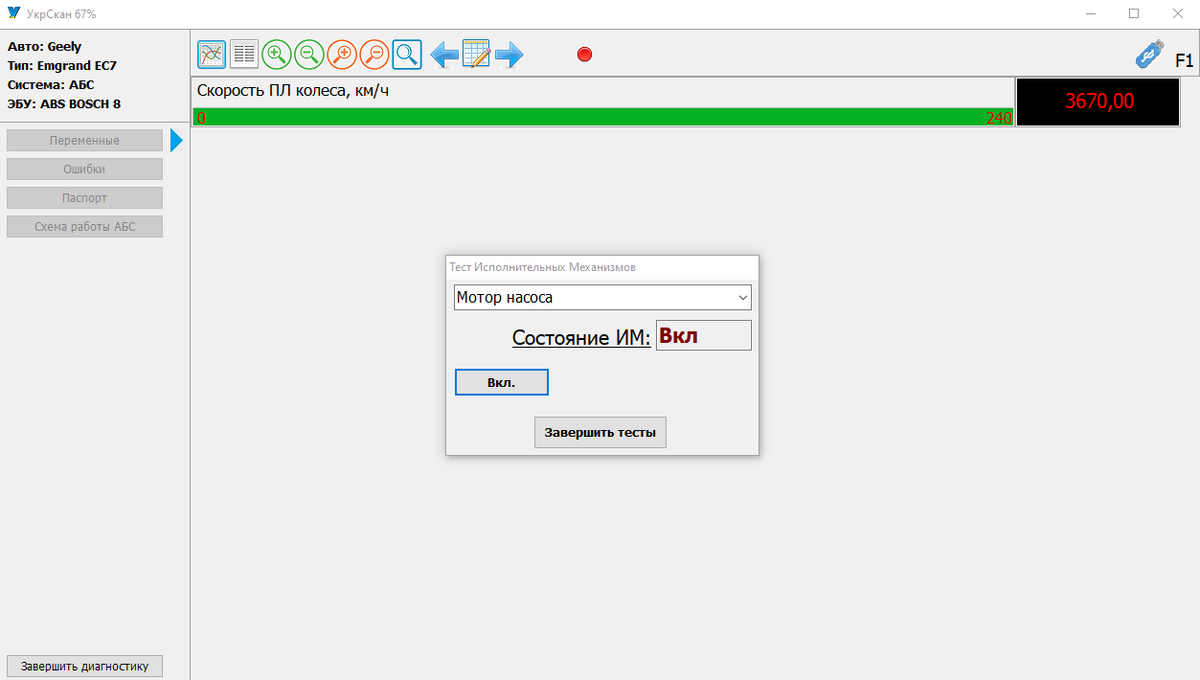Open the table edit icon with pencil
Viewport: 1200px width, 680px height.
click(476, 53)
